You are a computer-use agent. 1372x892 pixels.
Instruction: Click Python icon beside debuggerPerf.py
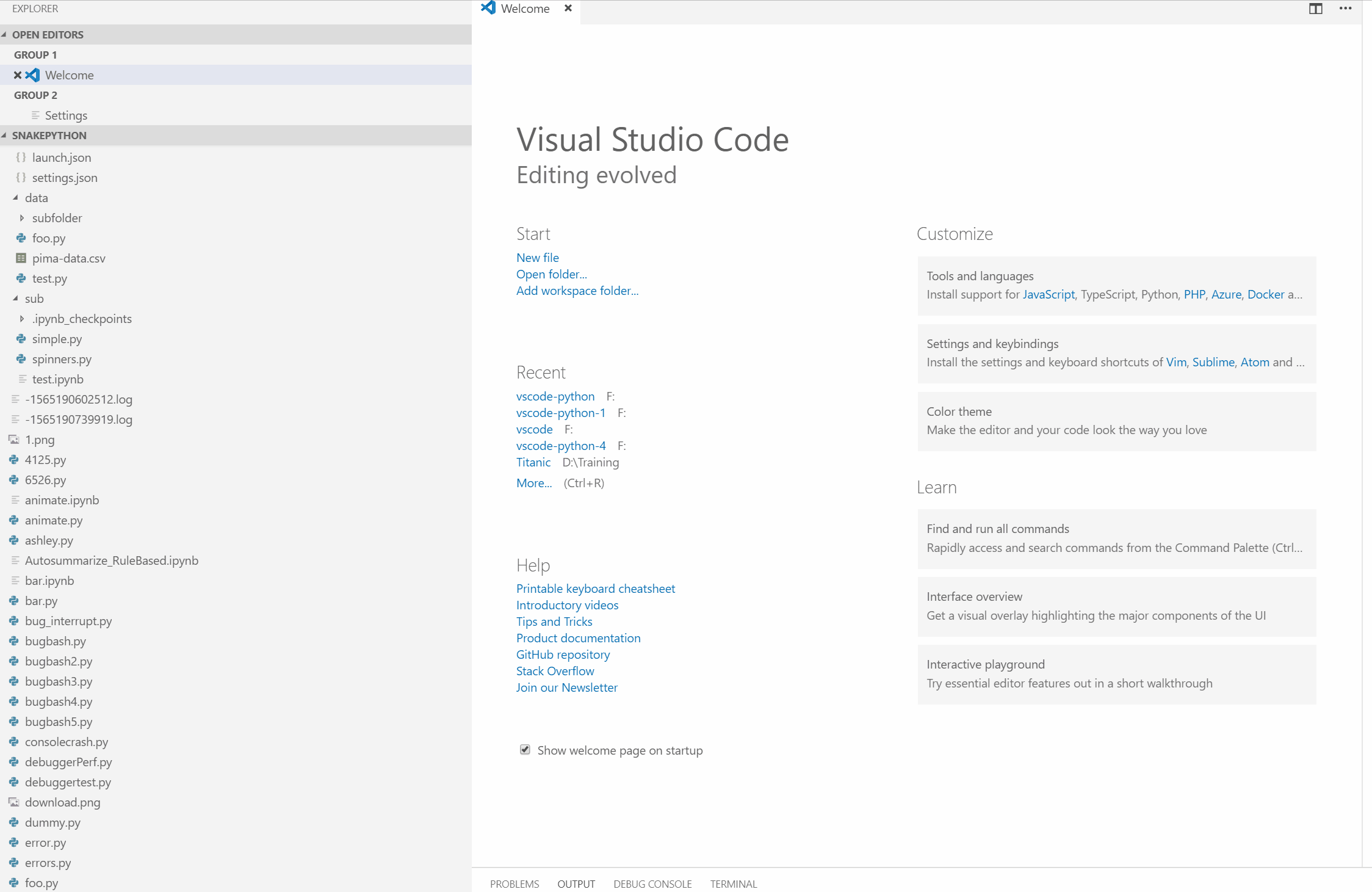click(14, 762)
